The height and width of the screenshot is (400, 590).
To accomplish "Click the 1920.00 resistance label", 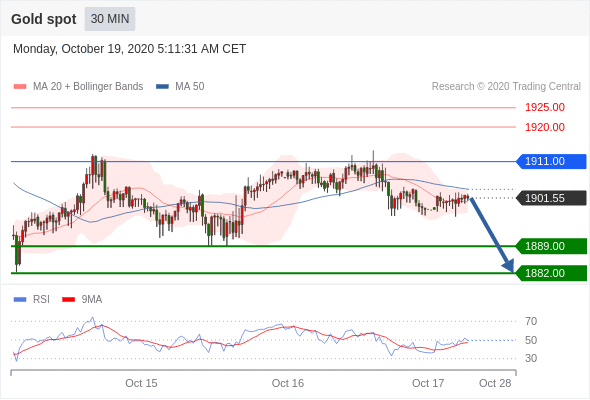I will click(545, 127).
